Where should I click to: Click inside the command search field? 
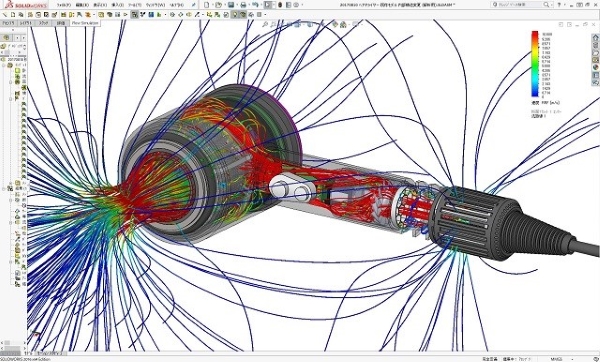(x=520, y=5)
